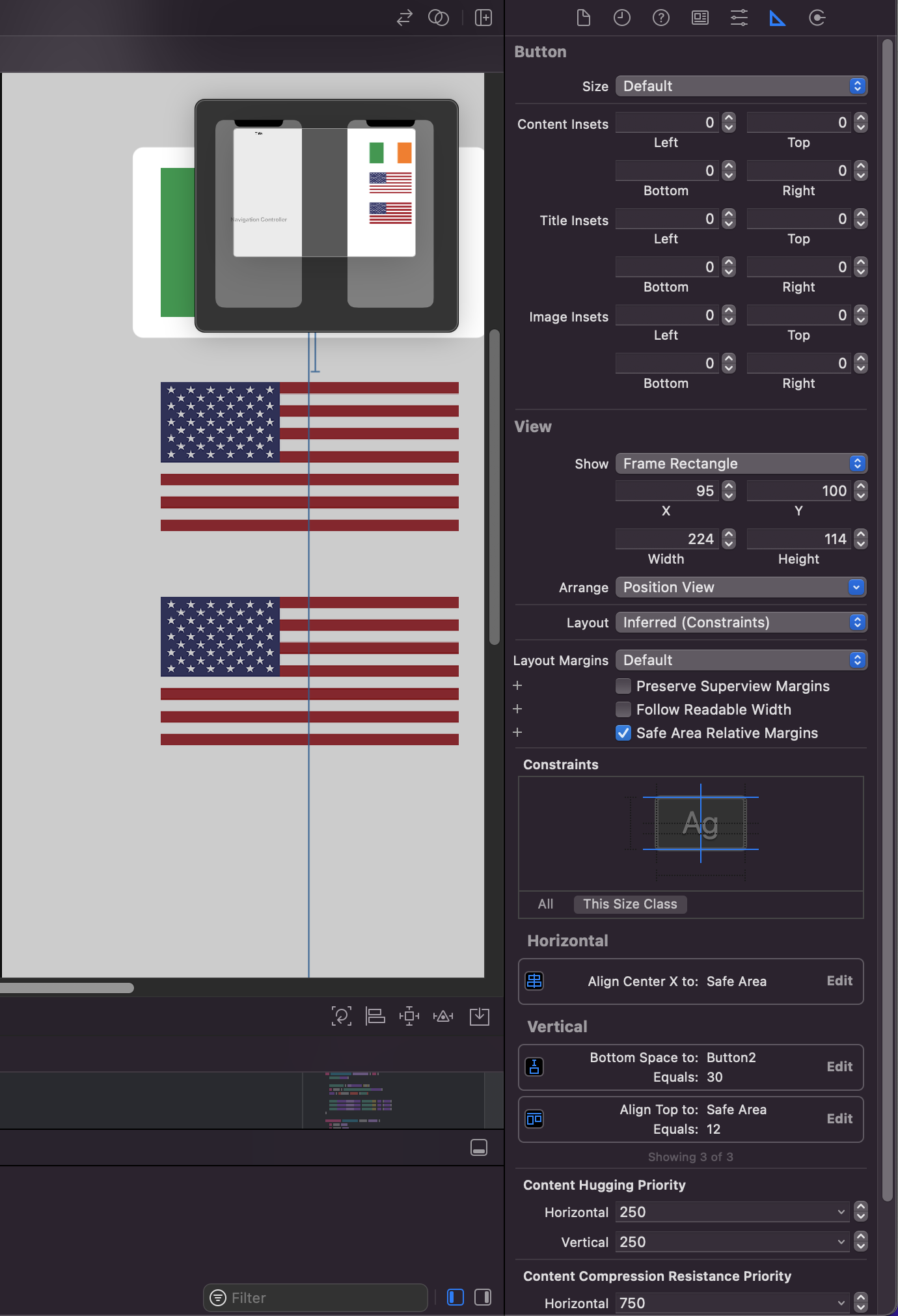Toggle the debug area visibility icon
The height and width of the screenshot is (1316, 898).
pyautogui.click(x=479, y=1147)
